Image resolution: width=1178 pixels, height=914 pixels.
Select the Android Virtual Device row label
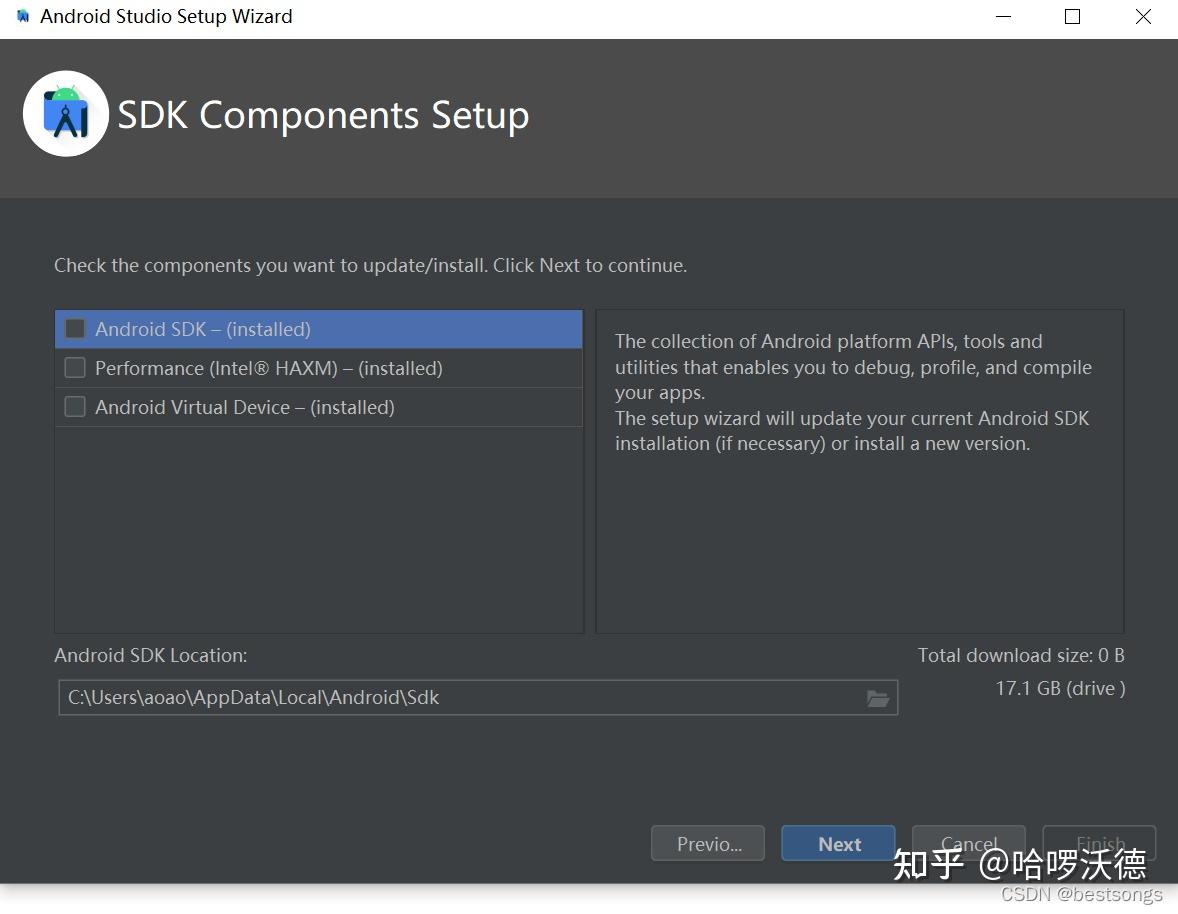click(244, 407)
